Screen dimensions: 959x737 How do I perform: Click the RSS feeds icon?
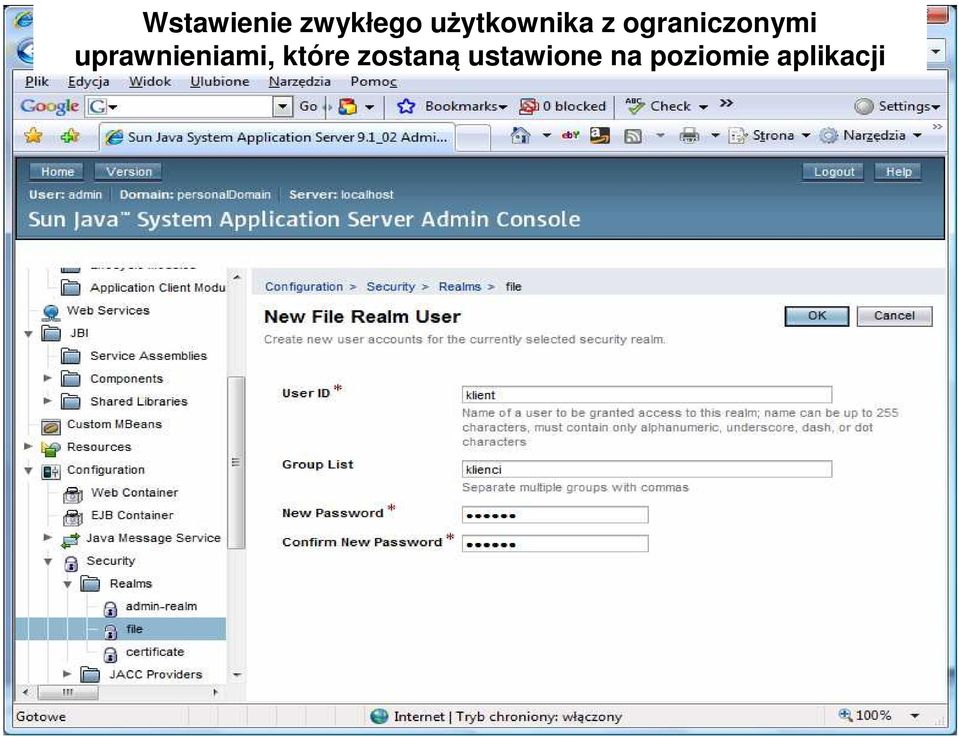[x=632, y=136]
